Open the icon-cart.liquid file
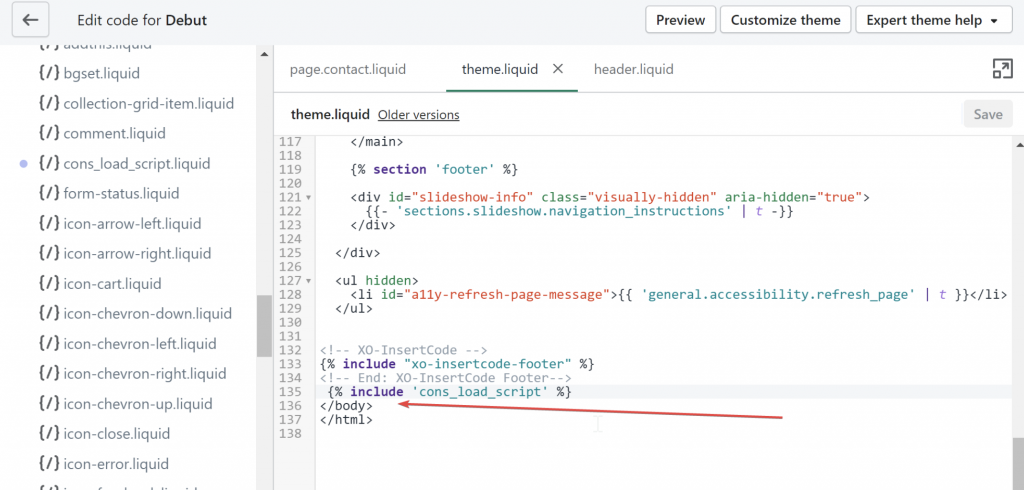This screenshot has width=1024, height=490. tap(112, 283)
